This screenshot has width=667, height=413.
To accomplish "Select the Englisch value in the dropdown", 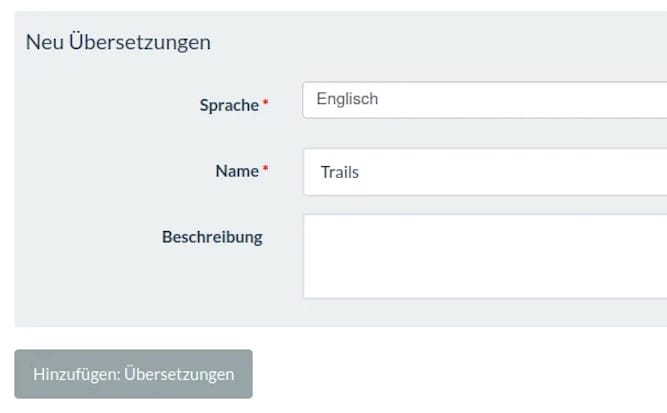I will coord(347,100).
